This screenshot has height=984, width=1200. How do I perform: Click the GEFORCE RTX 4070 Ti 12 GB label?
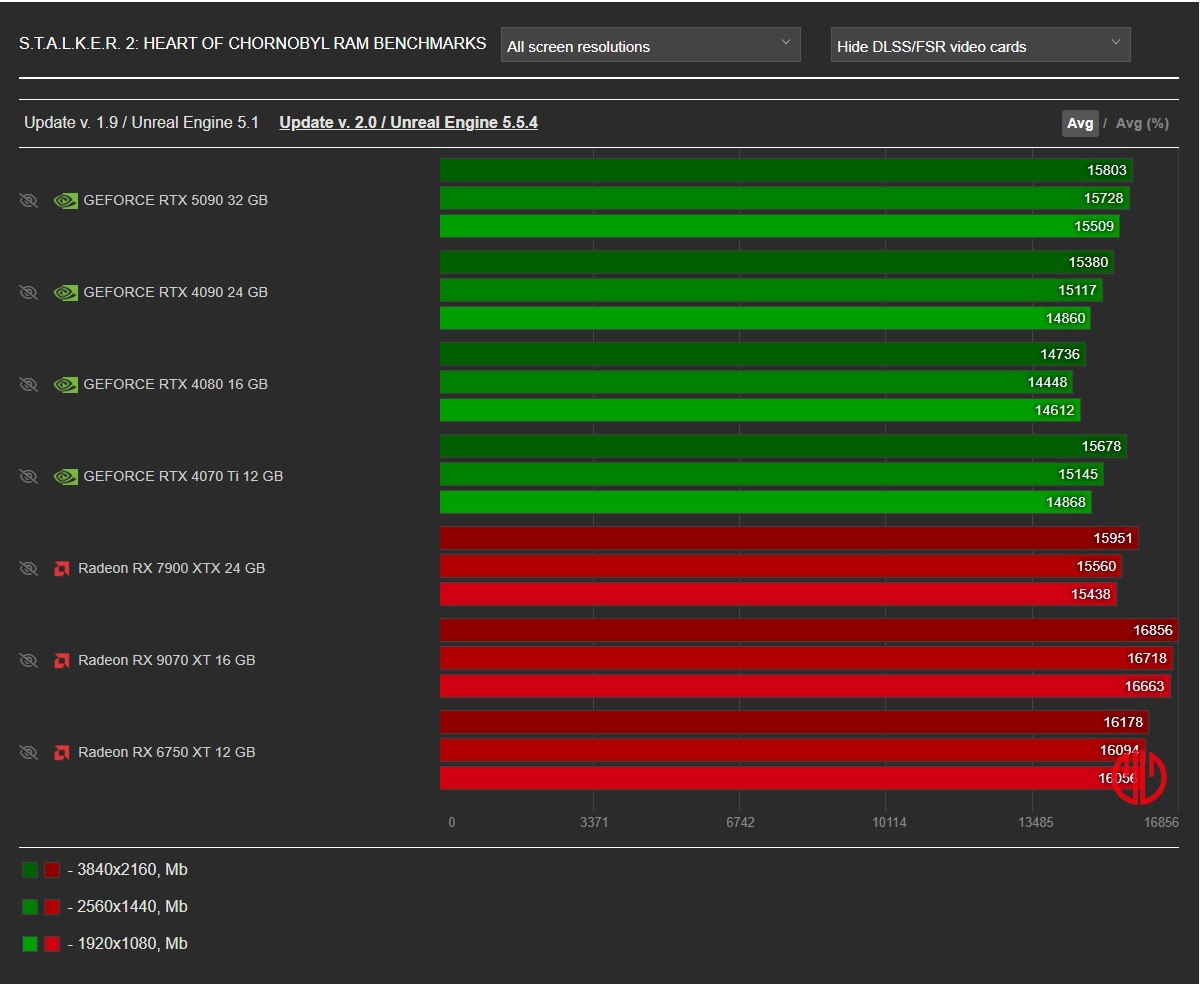183,476
